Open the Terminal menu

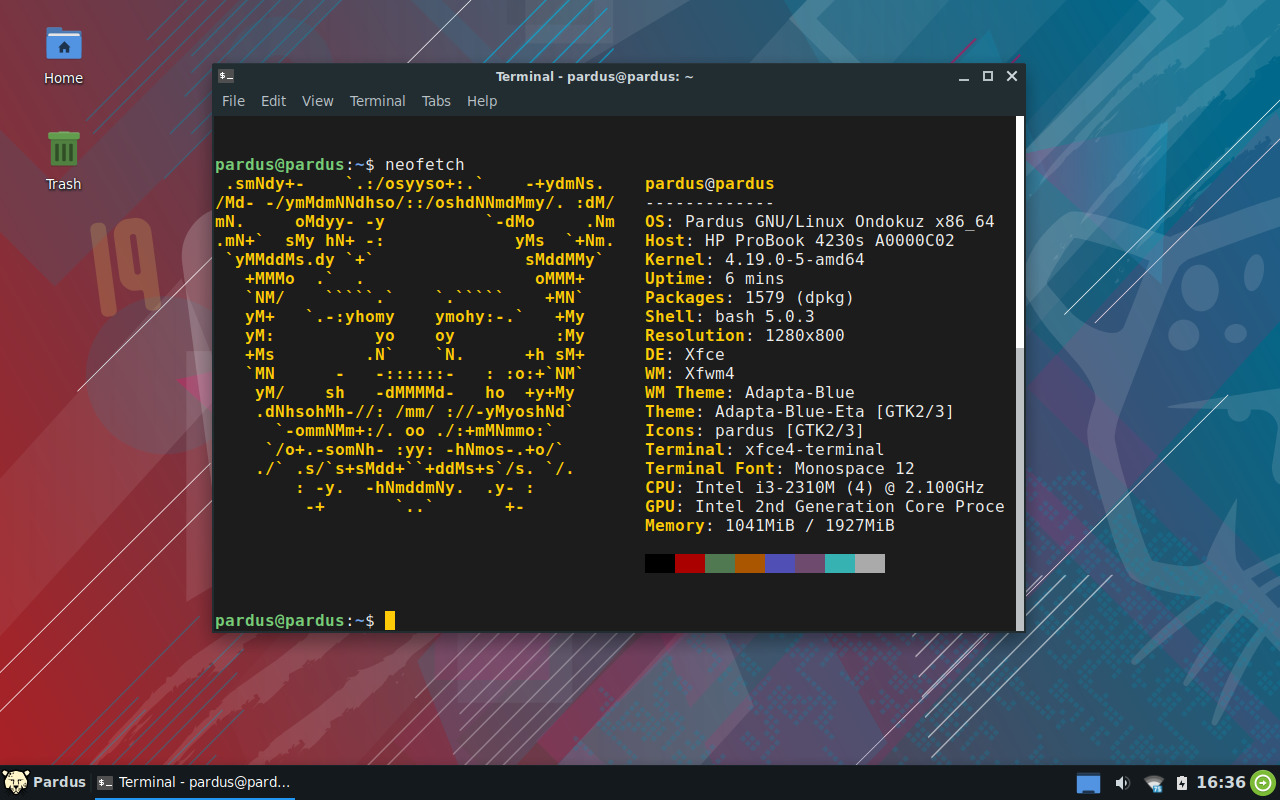point(377,101)
